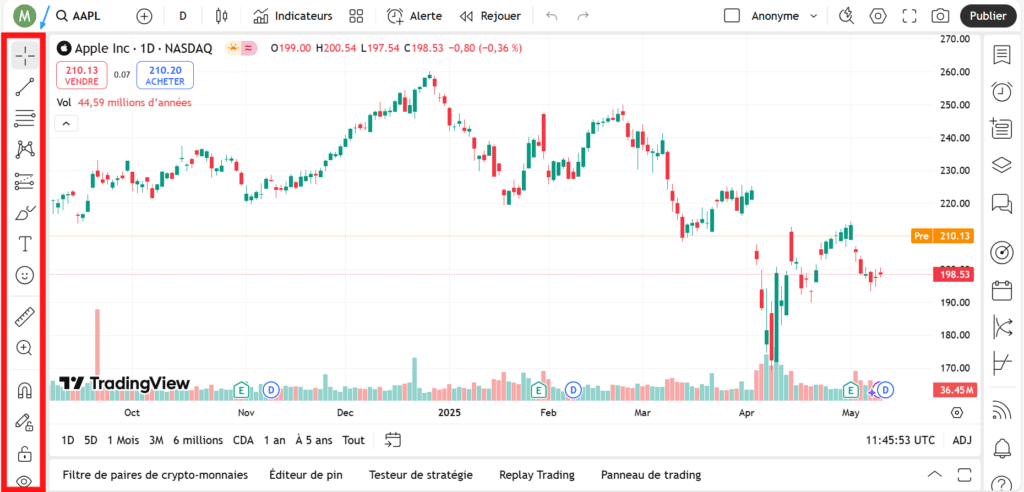Click the 210.13 VENDRE button
The image size is (1024, 492).
click(x=82, y=75)
